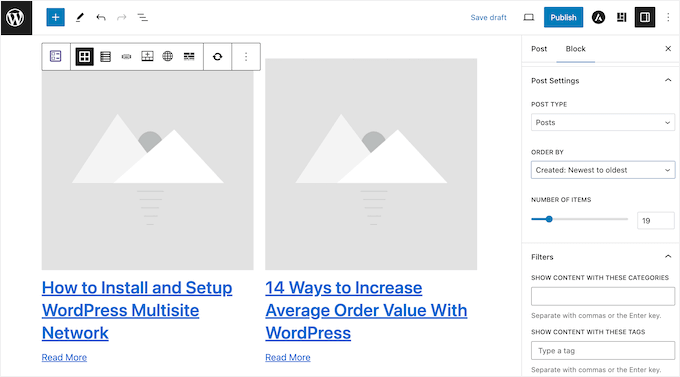Click the block type icon in block toolbar
This screenshot has height=377, width=680.
tap(56, 56)
